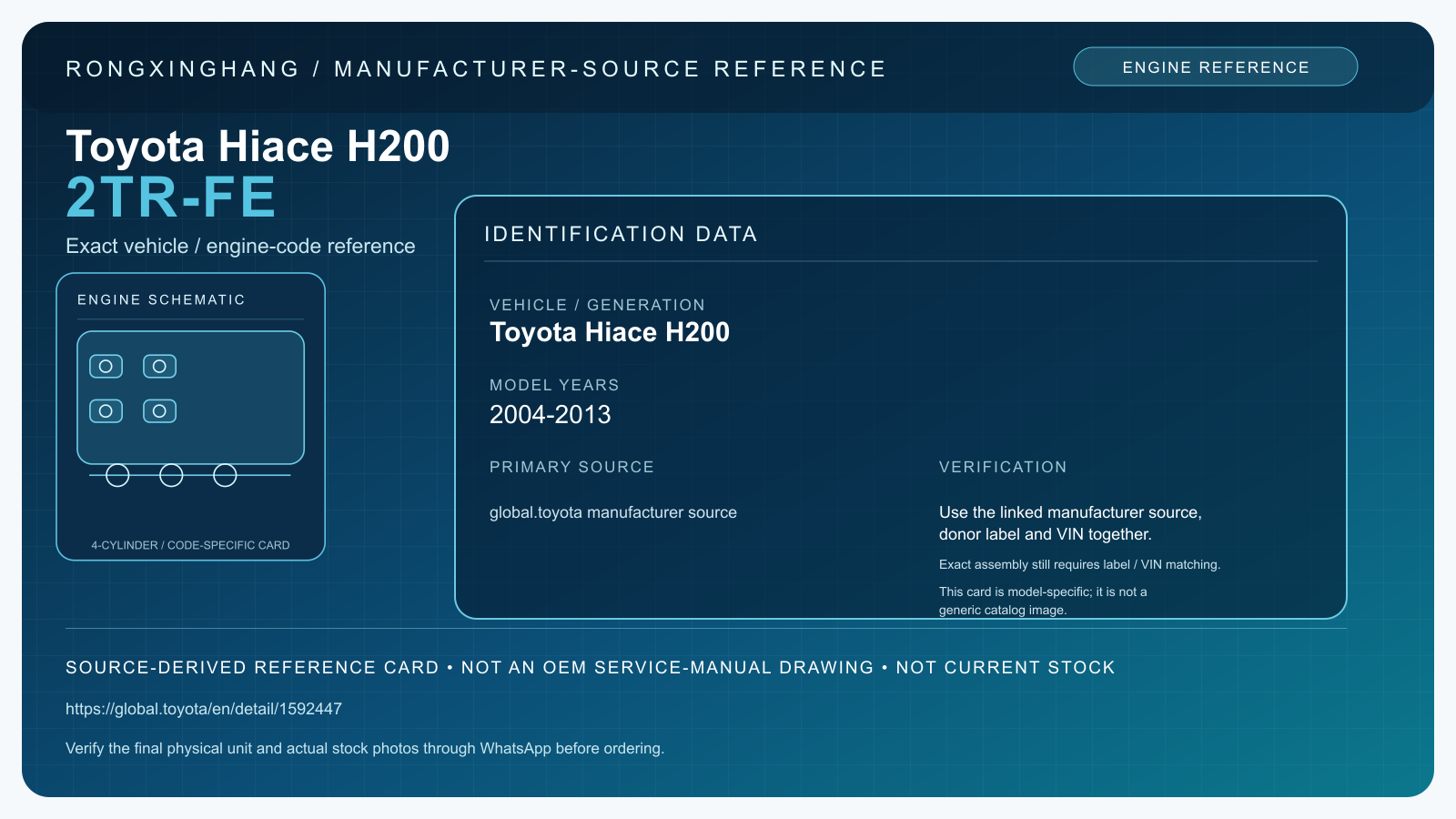Click the engine schematic thumbnail card
Screen dimensions: 1456x819
[190, 417]
